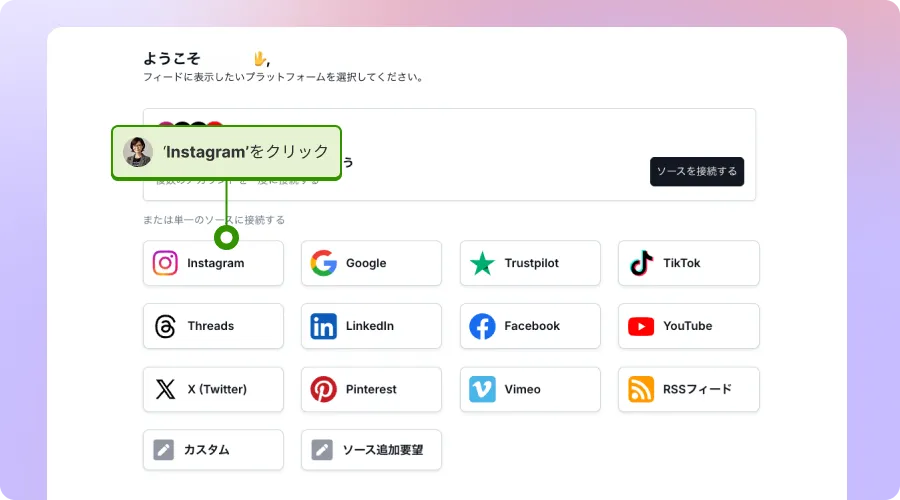
Task: Open the カスタム text label
Action: pyautogui.click(x=207, y=450)
